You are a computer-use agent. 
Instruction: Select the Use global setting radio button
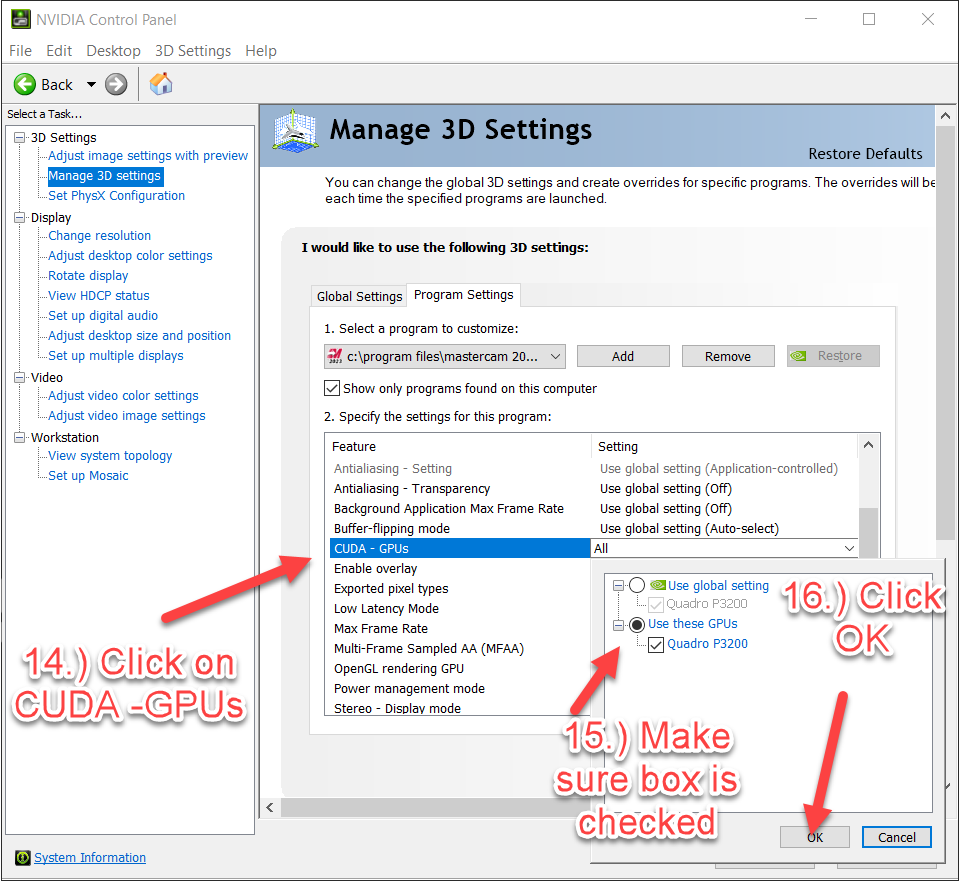click(x=637, y=586)
